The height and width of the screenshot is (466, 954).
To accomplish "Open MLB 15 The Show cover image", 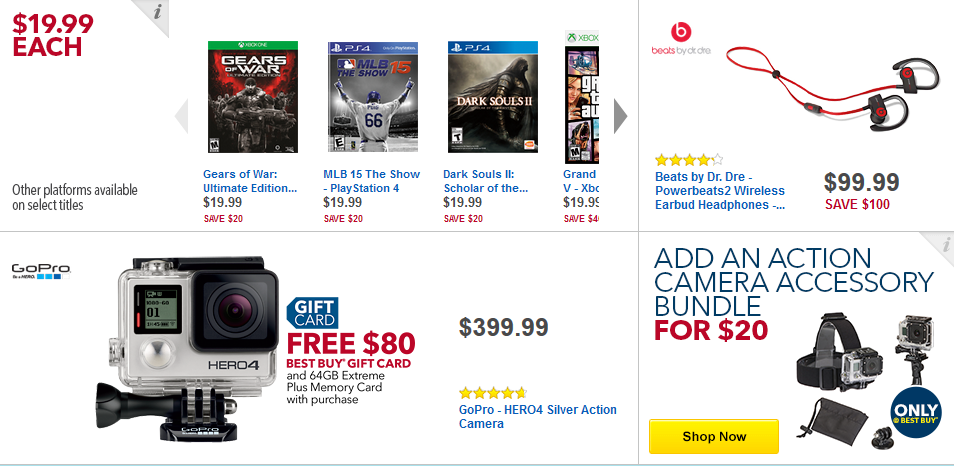I will click(x=373, y=97).
